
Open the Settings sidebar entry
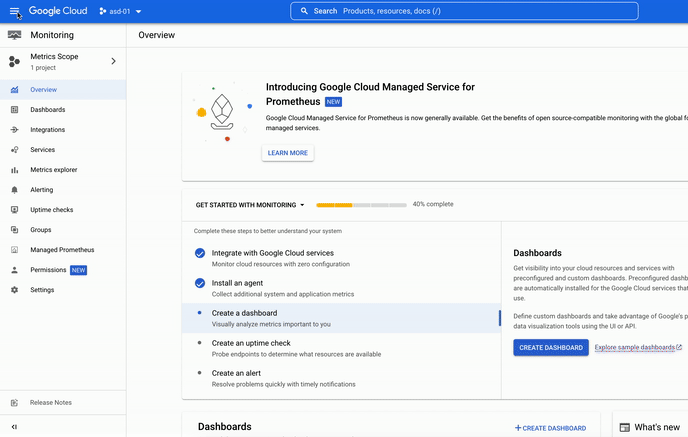63,290
